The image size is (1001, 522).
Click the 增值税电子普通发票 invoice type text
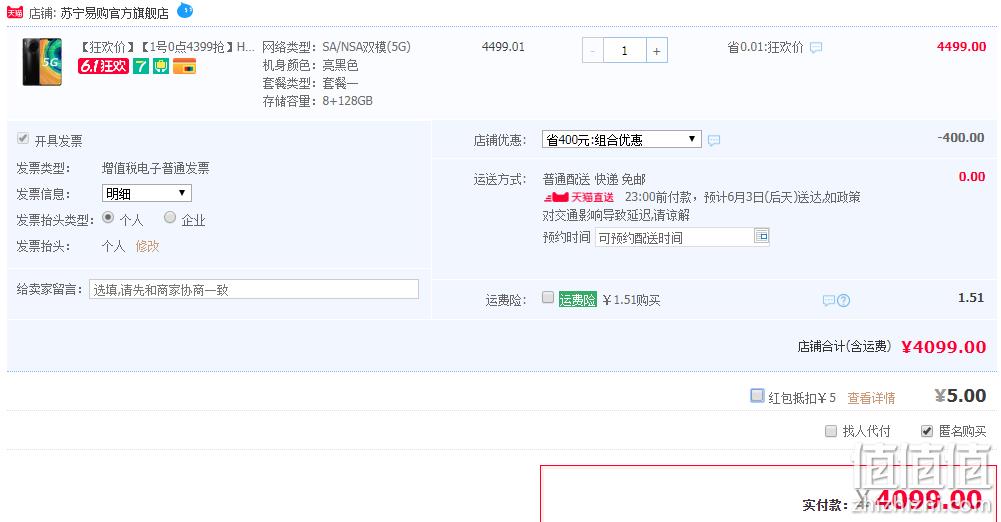point(156,168)
